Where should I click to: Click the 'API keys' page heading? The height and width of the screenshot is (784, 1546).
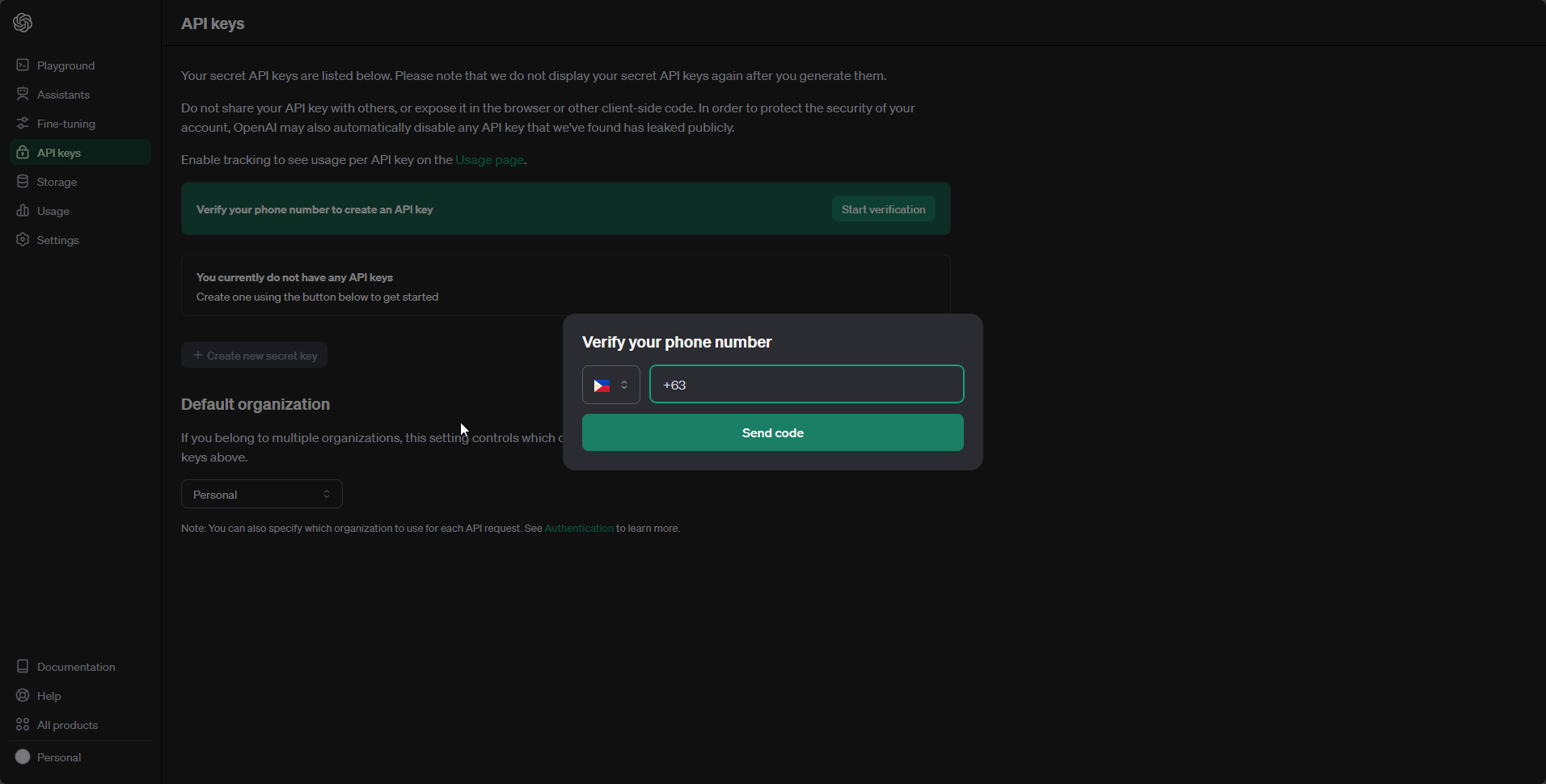[x=213, y=23]
